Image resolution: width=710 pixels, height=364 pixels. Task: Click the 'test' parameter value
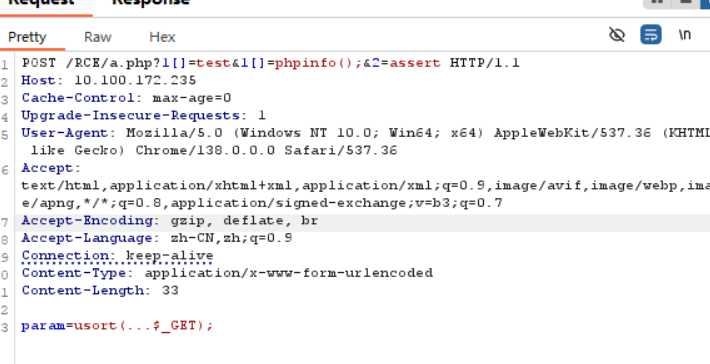tap(214, 63)
